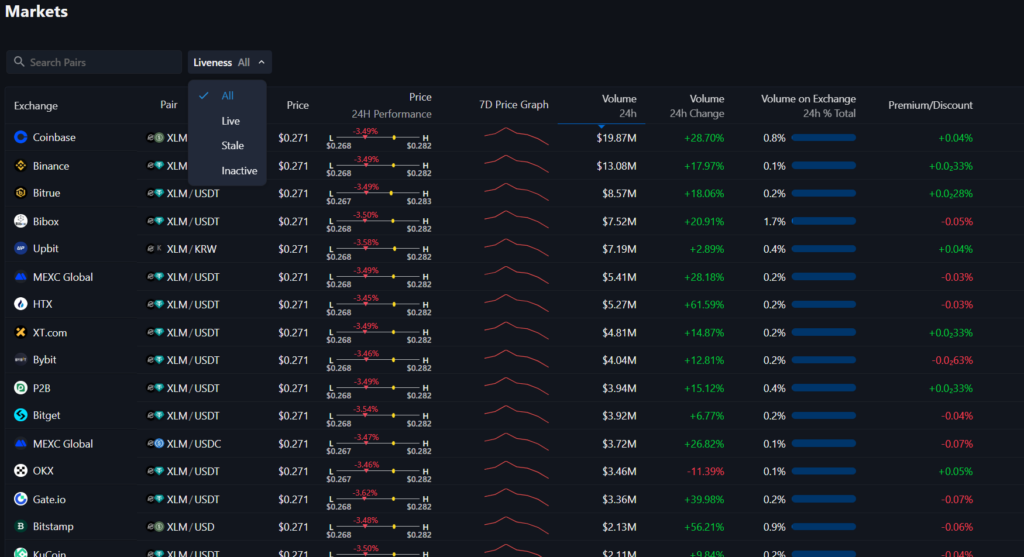This screenshot has width=1024, height=557.
Task: Click the Bitstamp exchange logo icon
Action: coord(21,526)
